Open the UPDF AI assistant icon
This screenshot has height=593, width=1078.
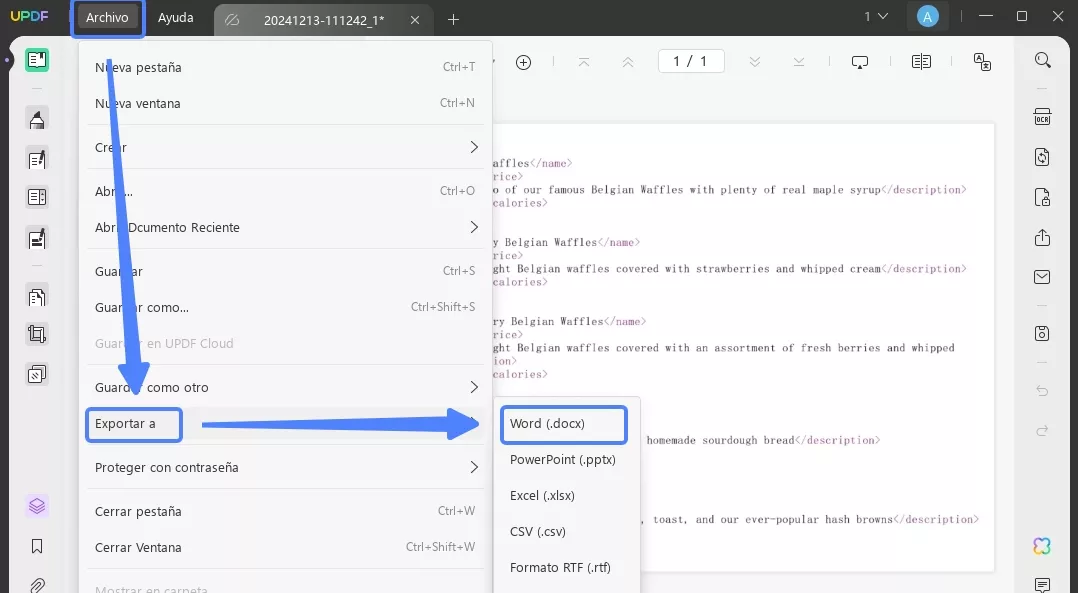tap(1042, 546)
